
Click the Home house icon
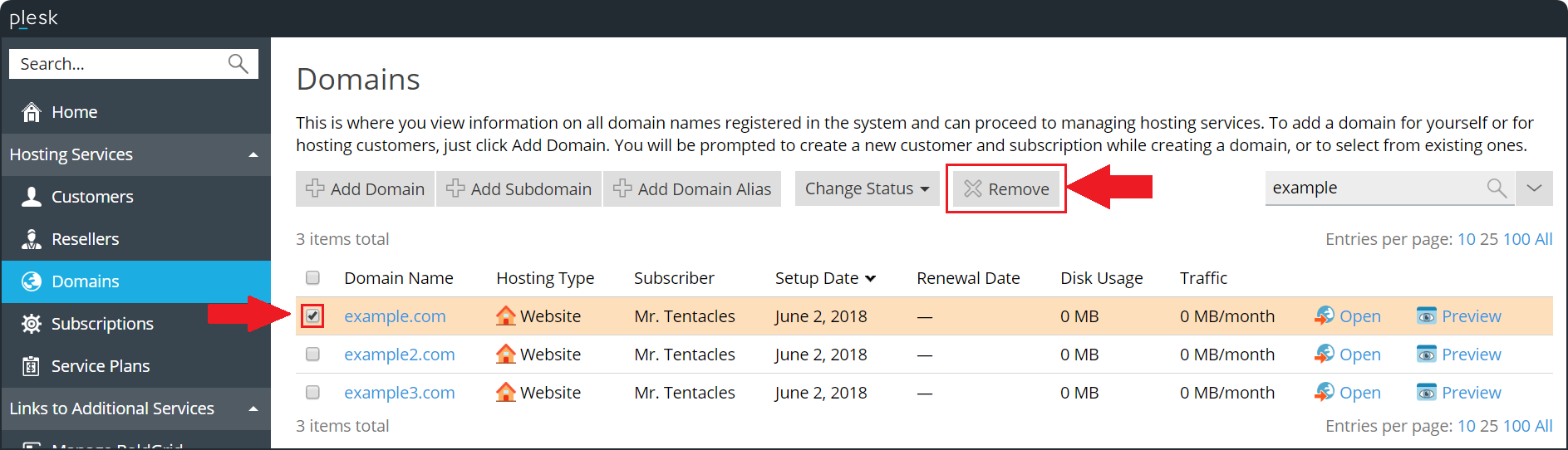[x=32, y=112]
